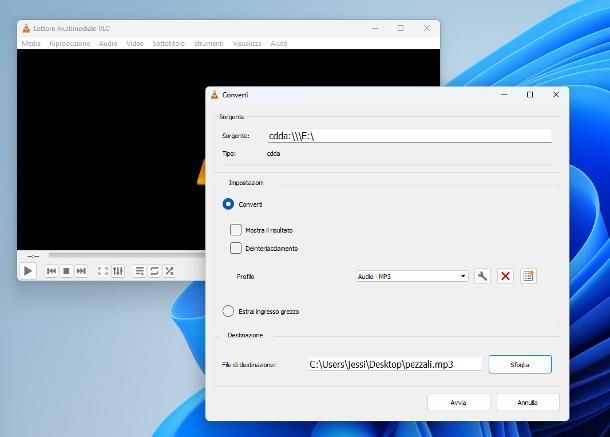610x437 pixels.
Task: Open the Media menu
Action: click(x=31, y=43)
